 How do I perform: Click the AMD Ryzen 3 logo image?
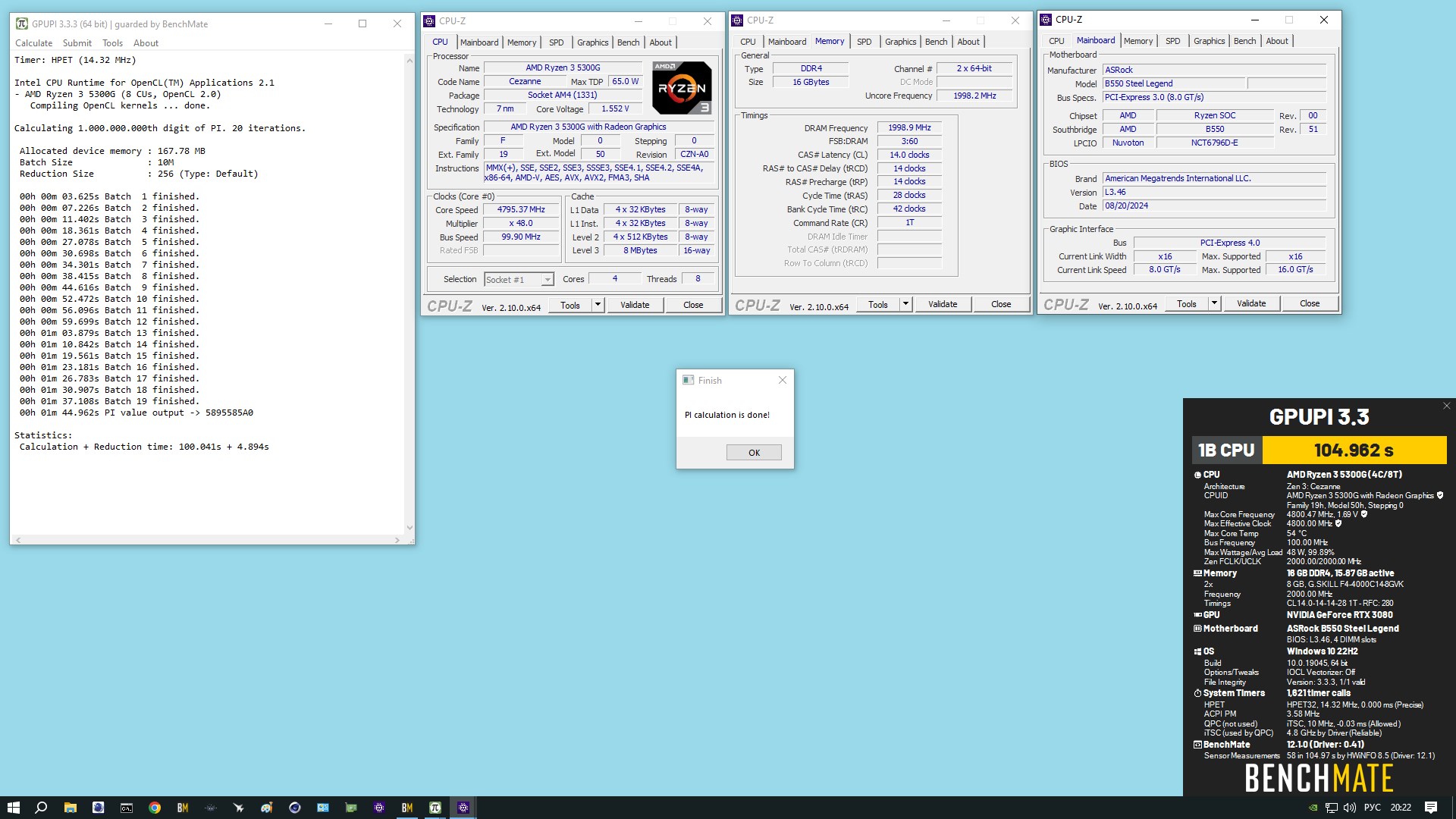[682, 87]
